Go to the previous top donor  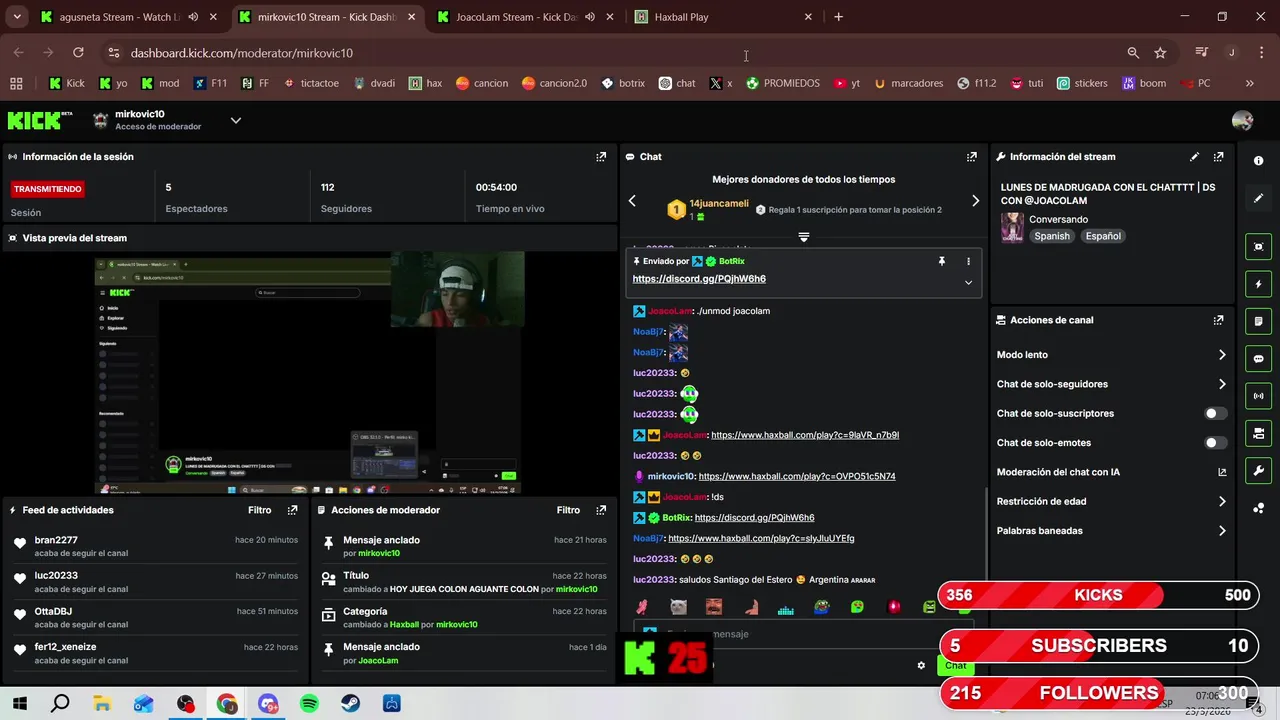(632, 201)
